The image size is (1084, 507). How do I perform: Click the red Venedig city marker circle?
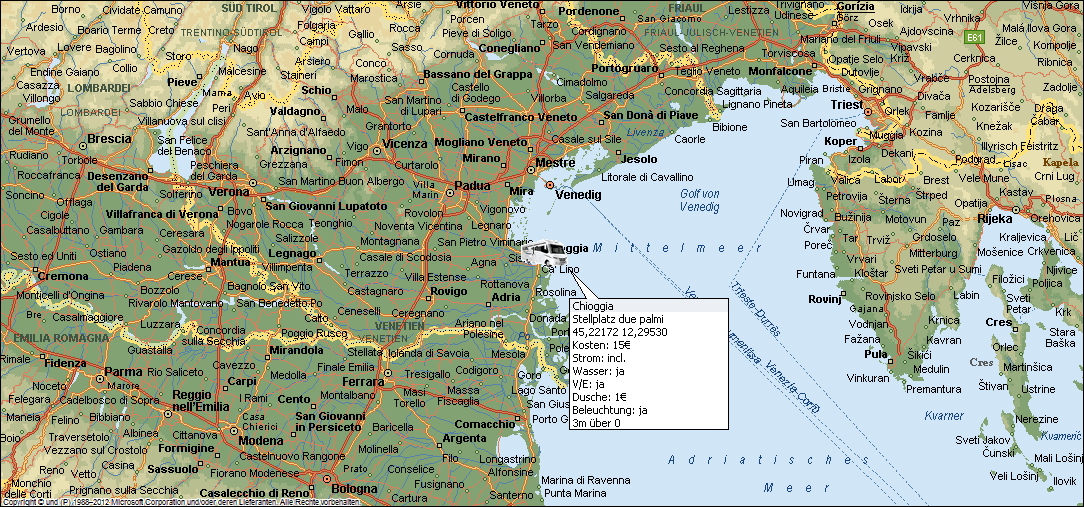(549, 184)
